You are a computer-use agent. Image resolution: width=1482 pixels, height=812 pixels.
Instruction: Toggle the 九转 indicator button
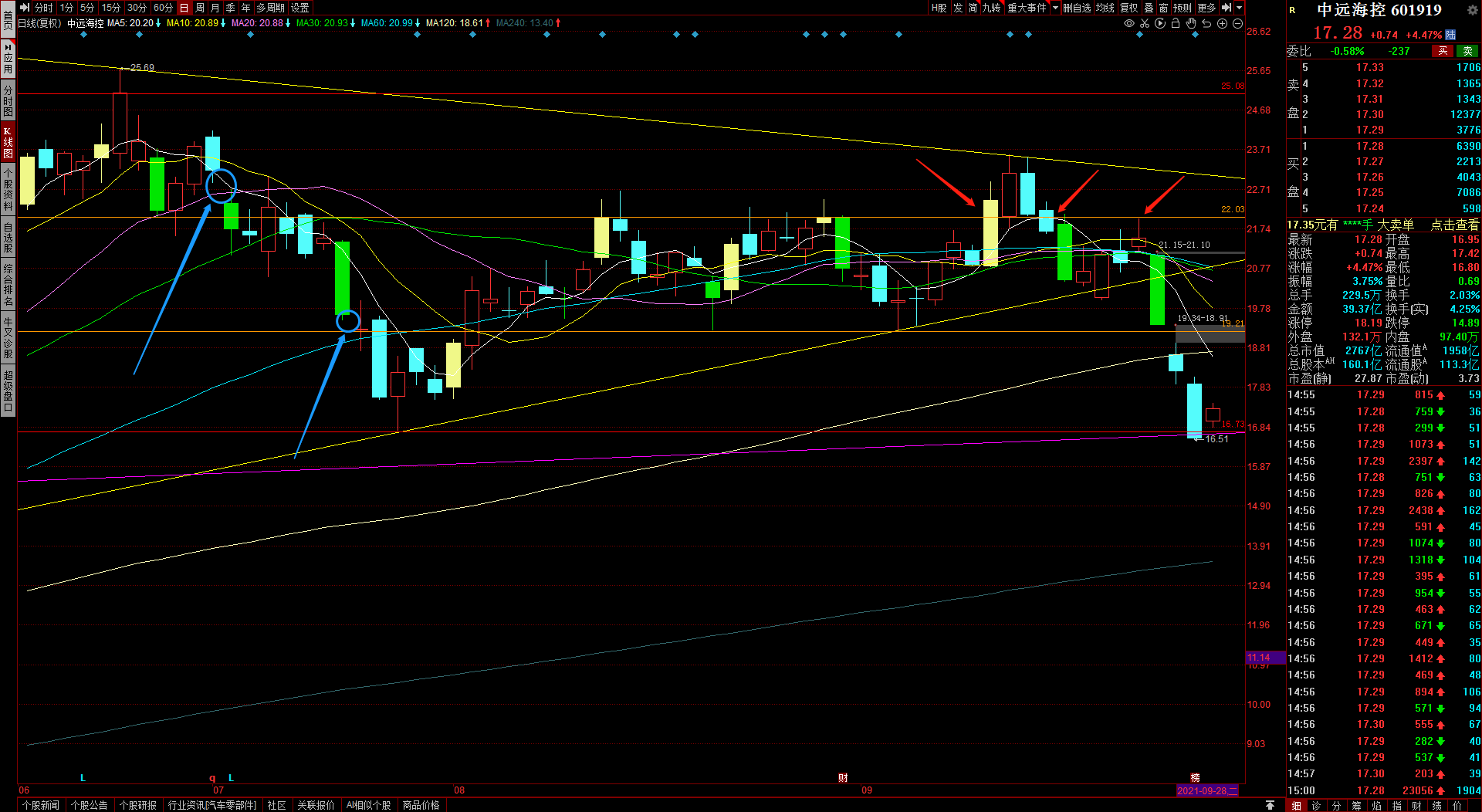click(x=992, y=8)
